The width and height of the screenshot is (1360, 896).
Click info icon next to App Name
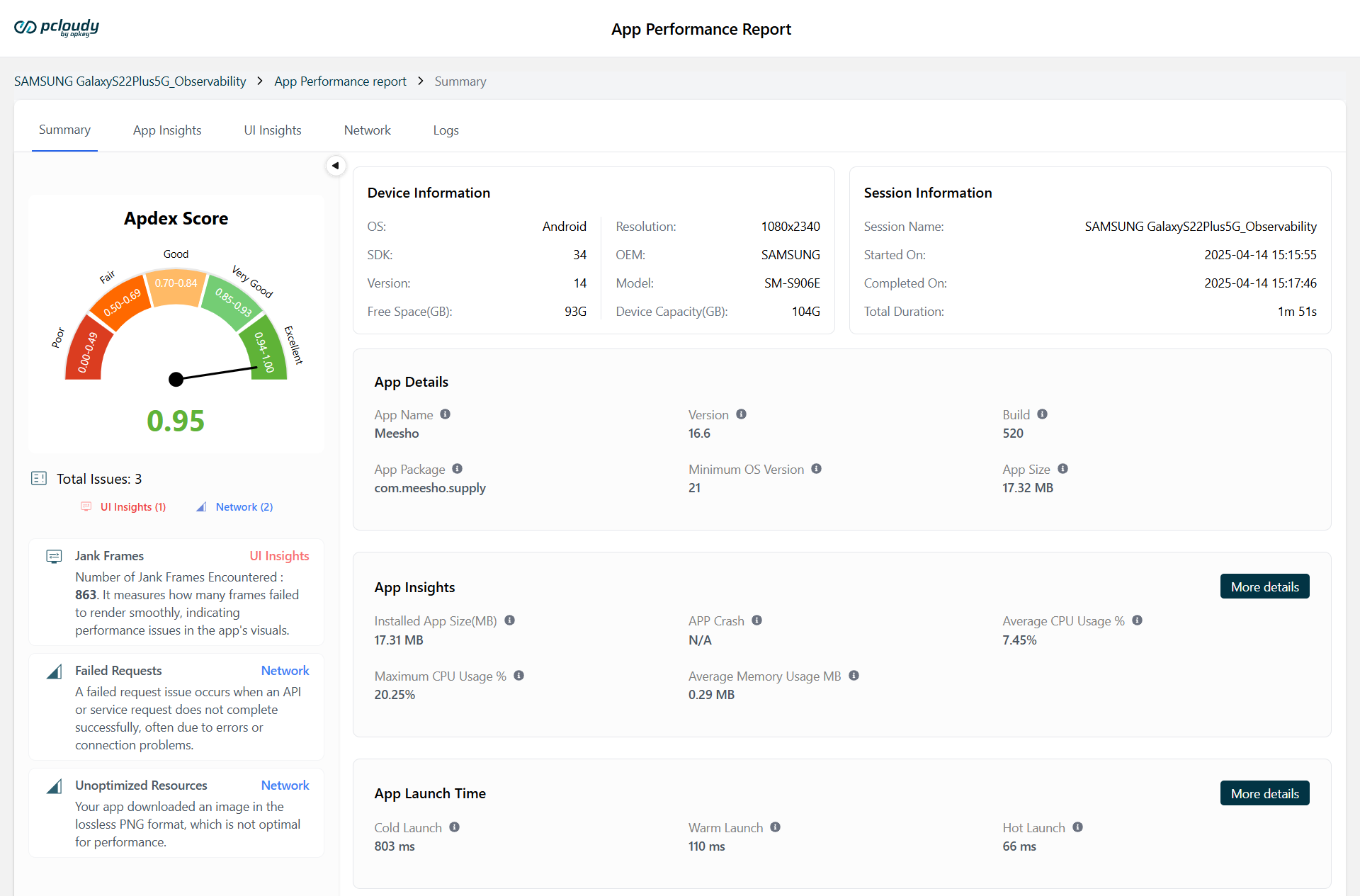click(x=445, y=414)
